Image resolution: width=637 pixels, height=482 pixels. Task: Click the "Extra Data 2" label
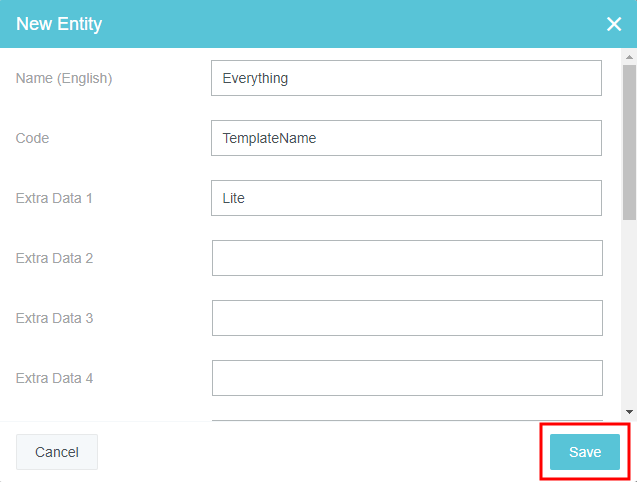[x=54, y=258]
